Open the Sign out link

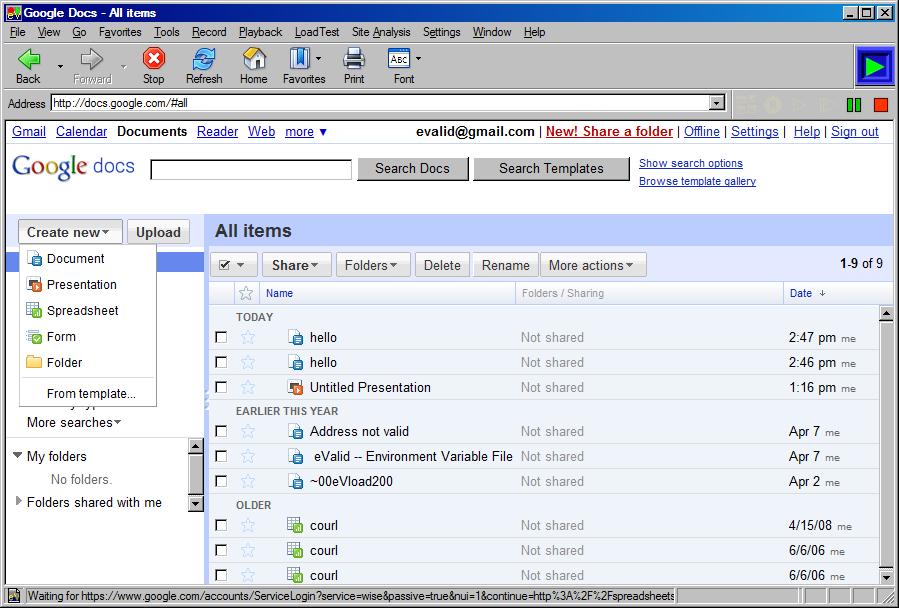point(855,132)
